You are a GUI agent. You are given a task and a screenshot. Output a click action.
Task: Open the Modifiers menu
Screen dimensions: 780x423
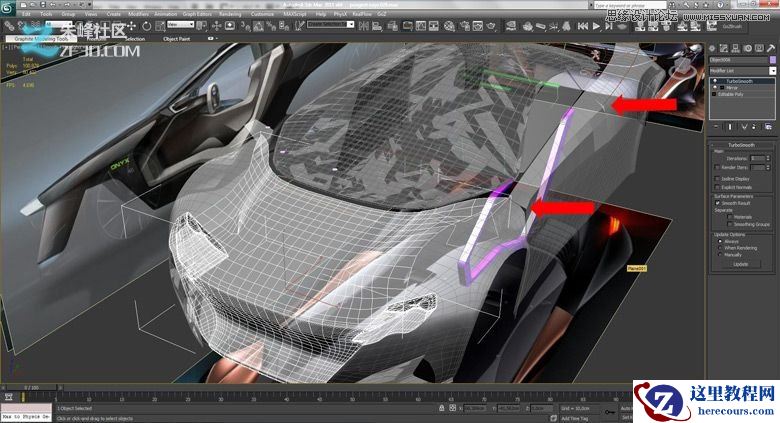tap(138, 14)
